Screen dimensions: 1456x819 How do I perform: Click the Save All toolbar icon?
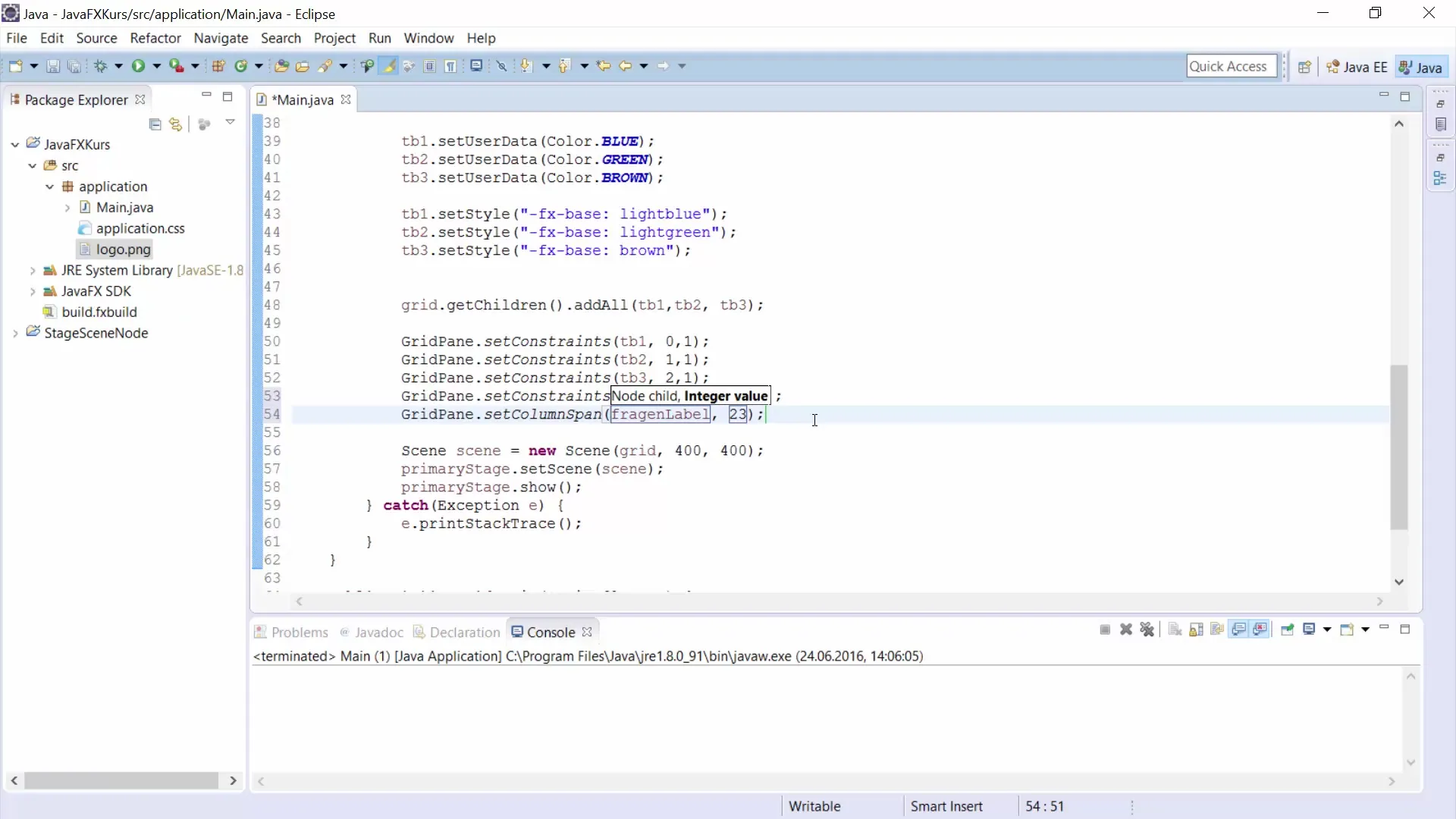point(74,66)
